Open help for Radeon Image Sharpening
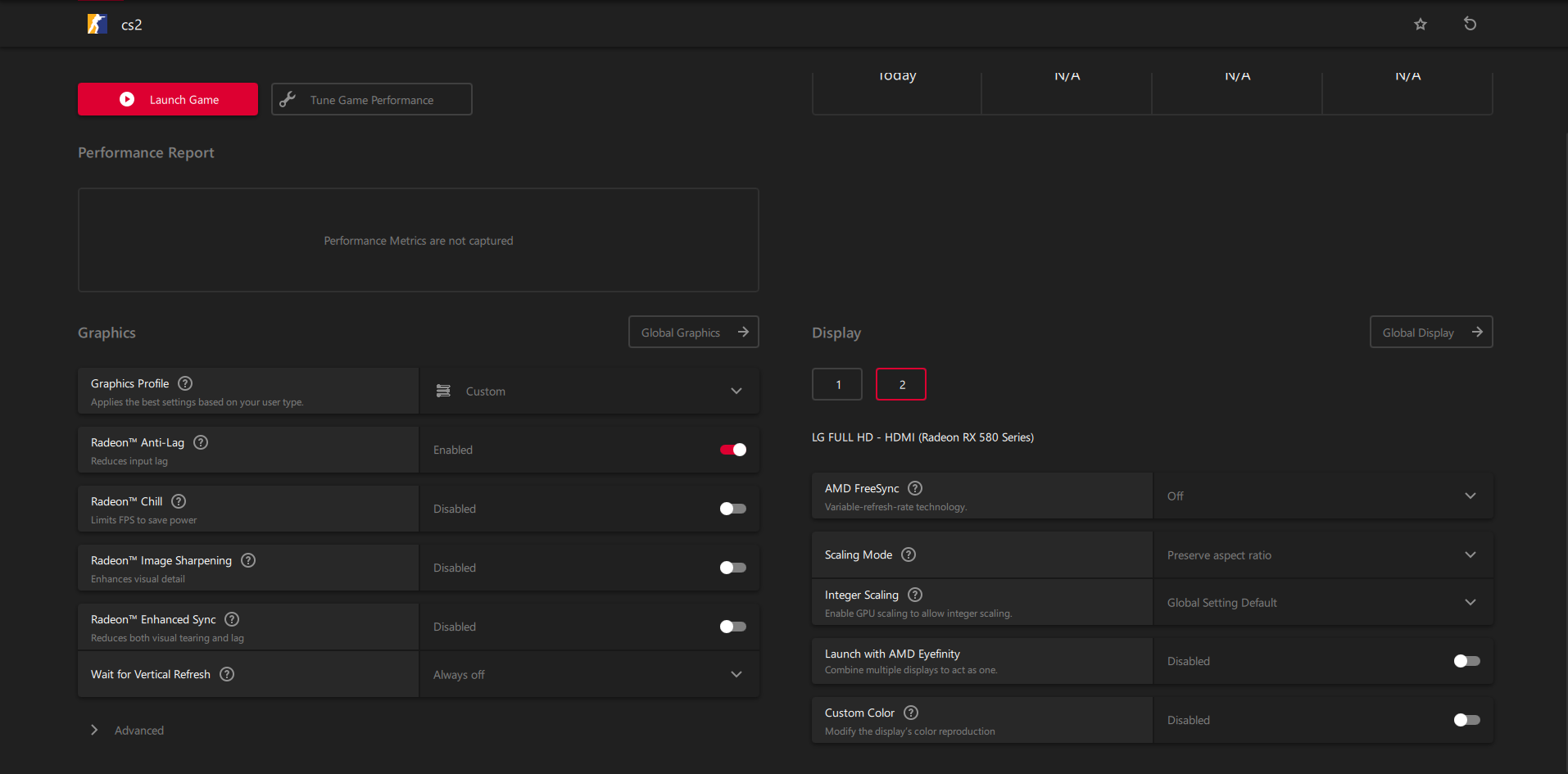Viewport: 1568px width, 774px height. tap(248, 560)
